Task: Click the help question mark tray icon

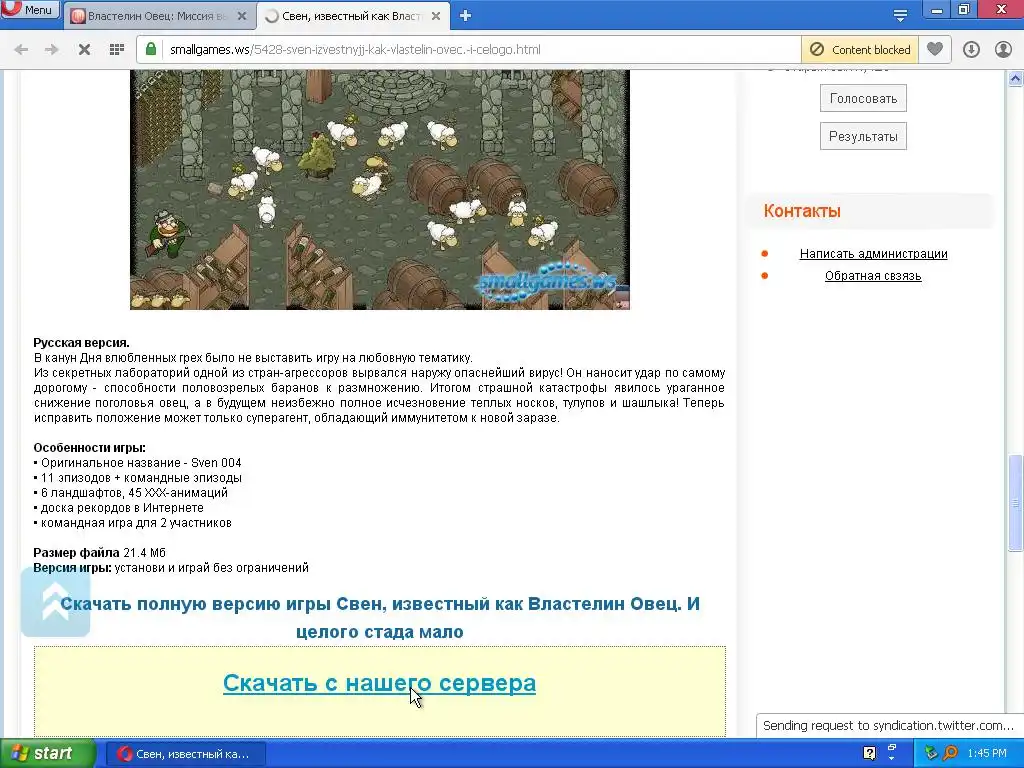Action: (x=869, y=753)
